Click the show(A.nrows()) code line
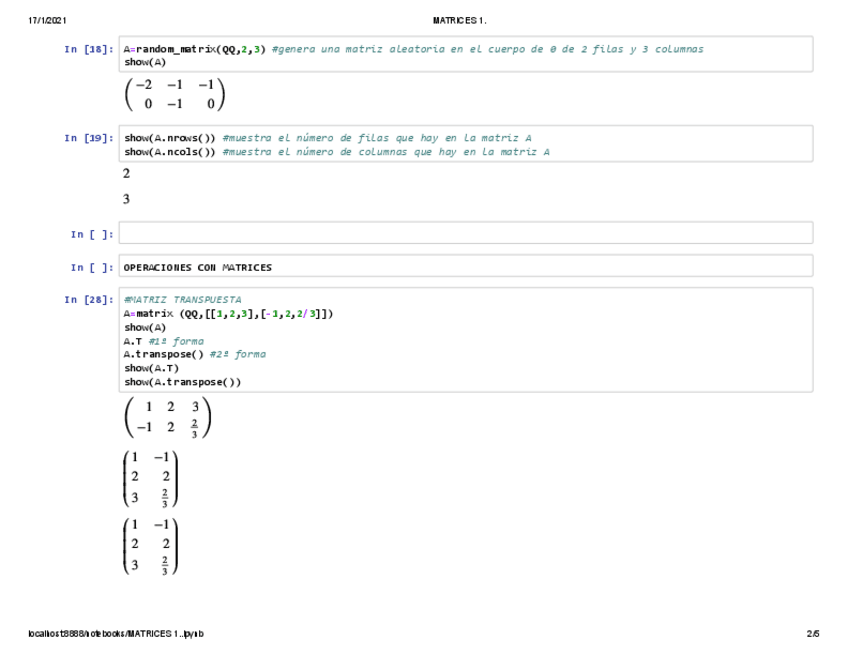 click(328, 138)
